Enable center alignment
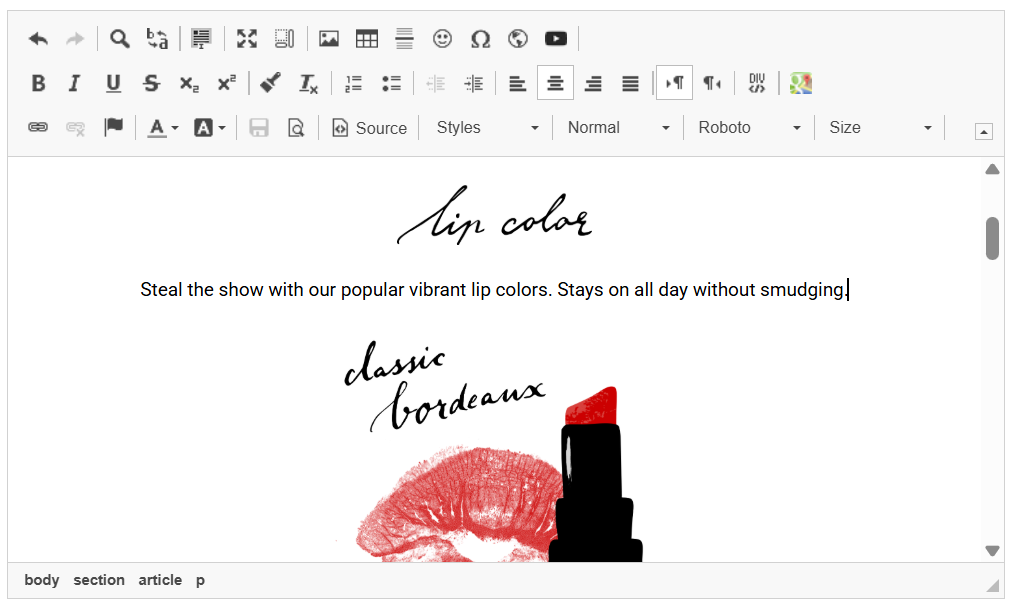Image resolution: width=1012 pixels, height=610 pixels. coord(555,83)
